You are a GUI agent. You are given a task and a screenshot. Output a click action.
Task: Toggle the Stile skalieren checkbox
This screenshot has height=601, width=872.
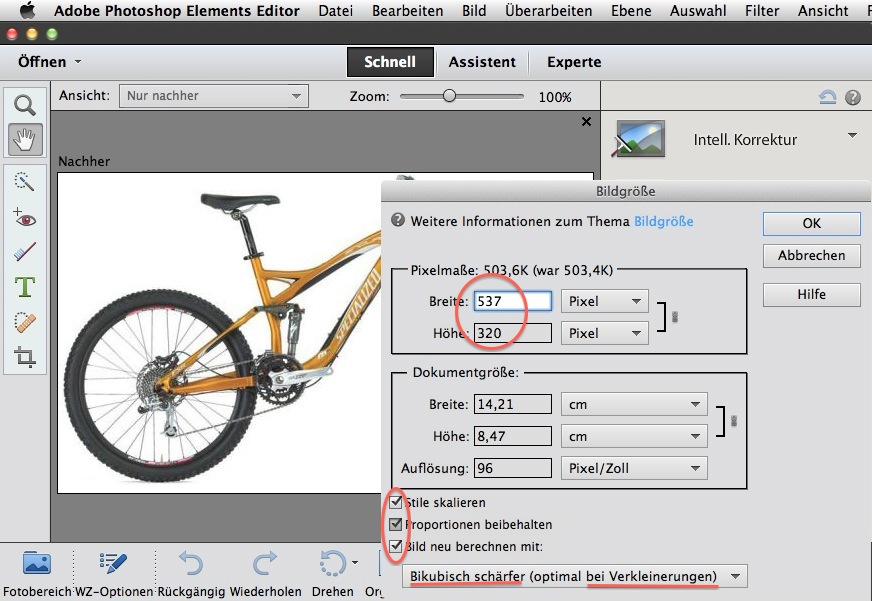tap(395, 502)
